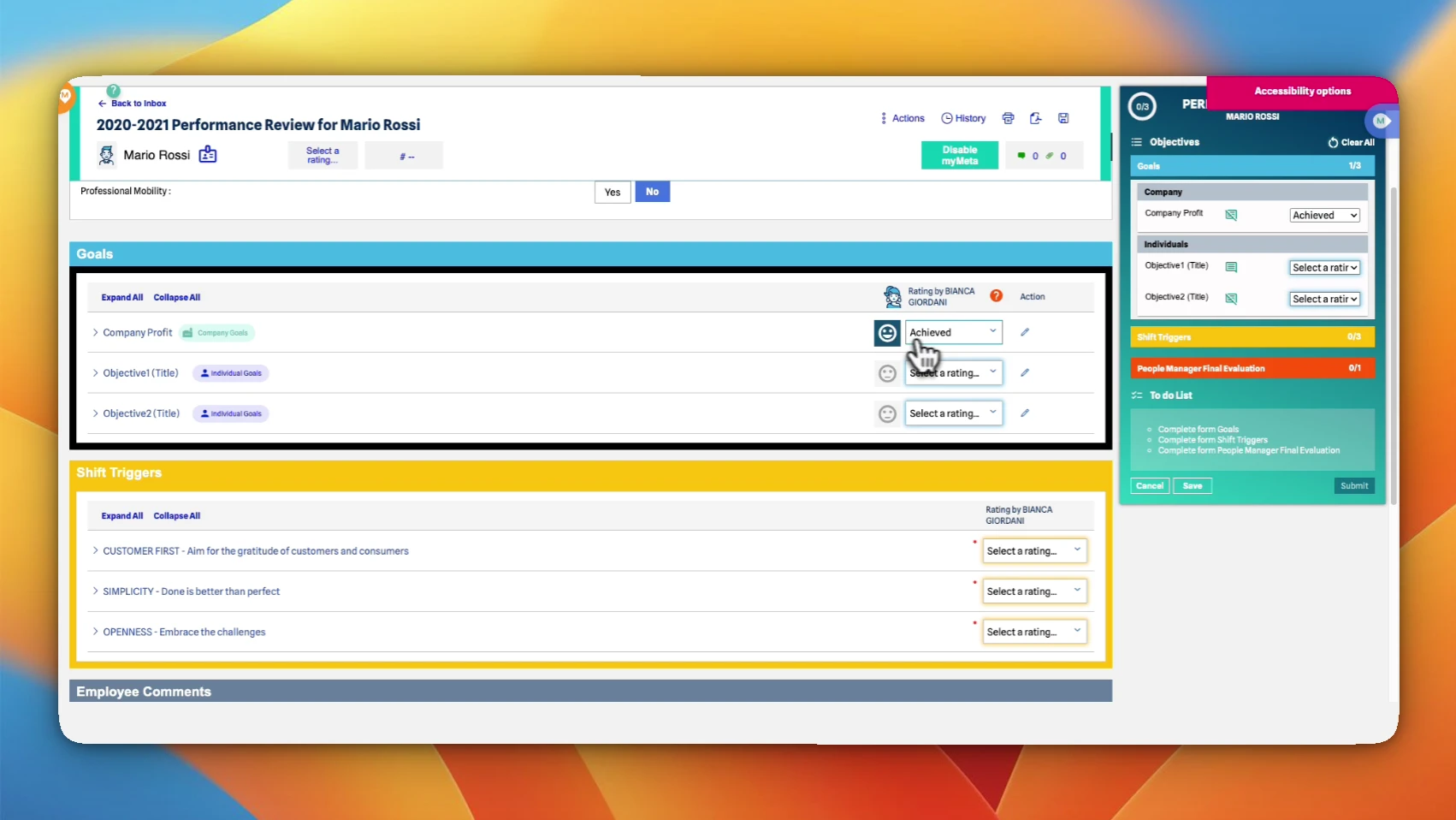Click the Submit button in sidebar
1456x820 pixels.
pyautogui.click(x=1354, y=485)
